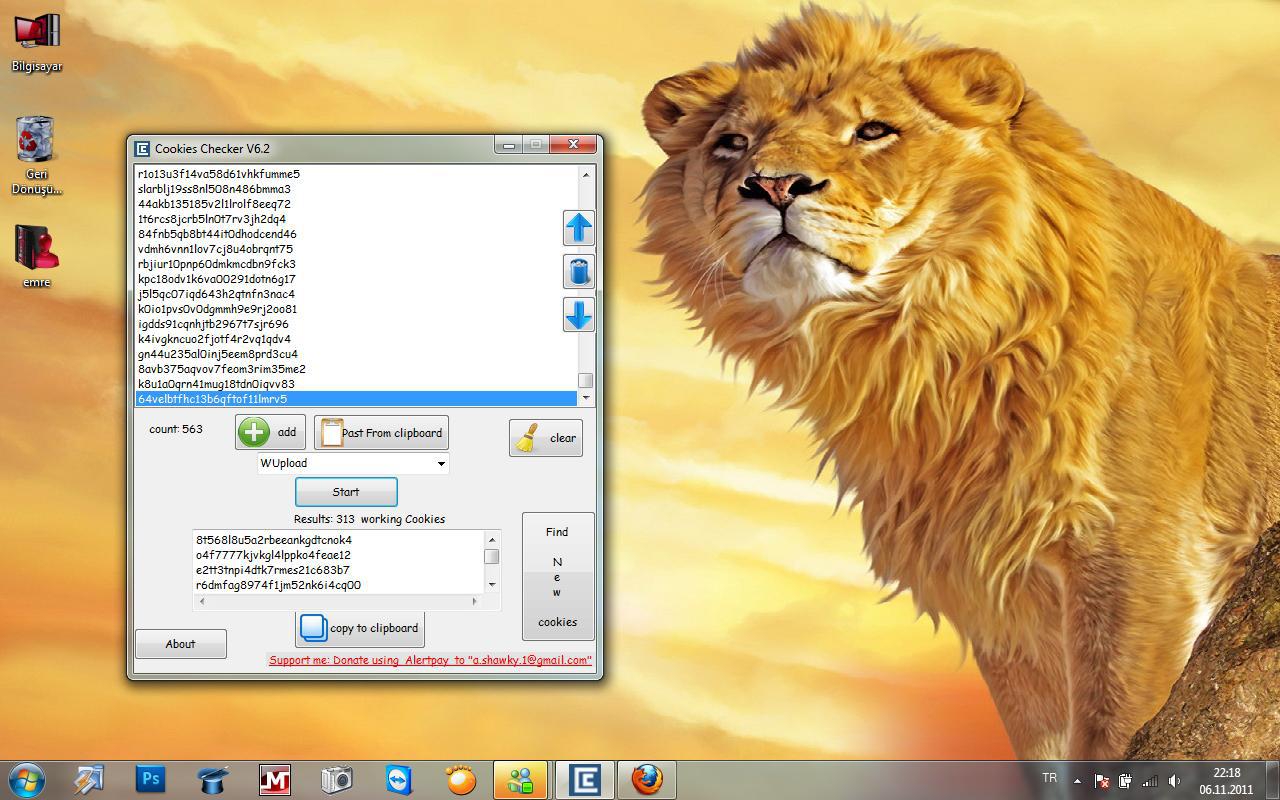
Task: Click the Start button
Action: tap(346, 492)
